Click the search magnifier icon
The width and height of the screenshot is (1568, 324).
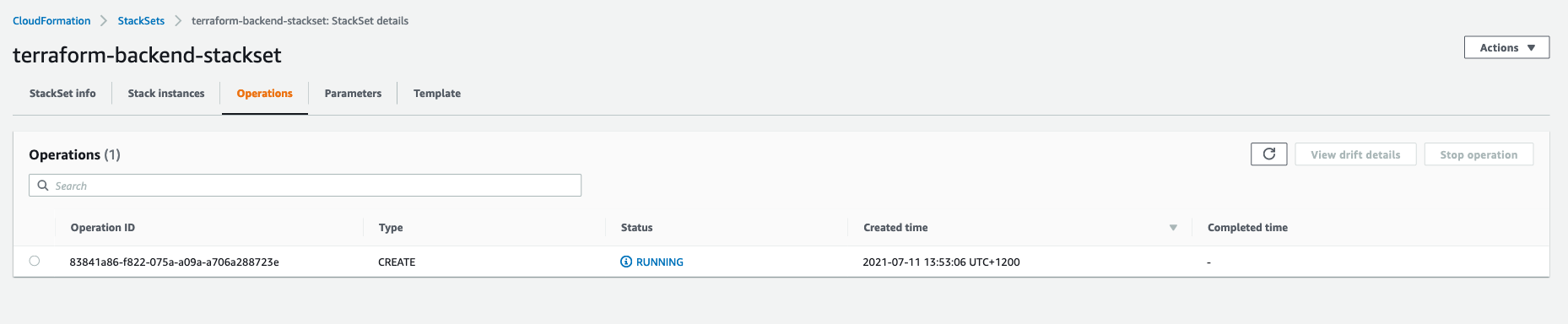click(43, 186)
